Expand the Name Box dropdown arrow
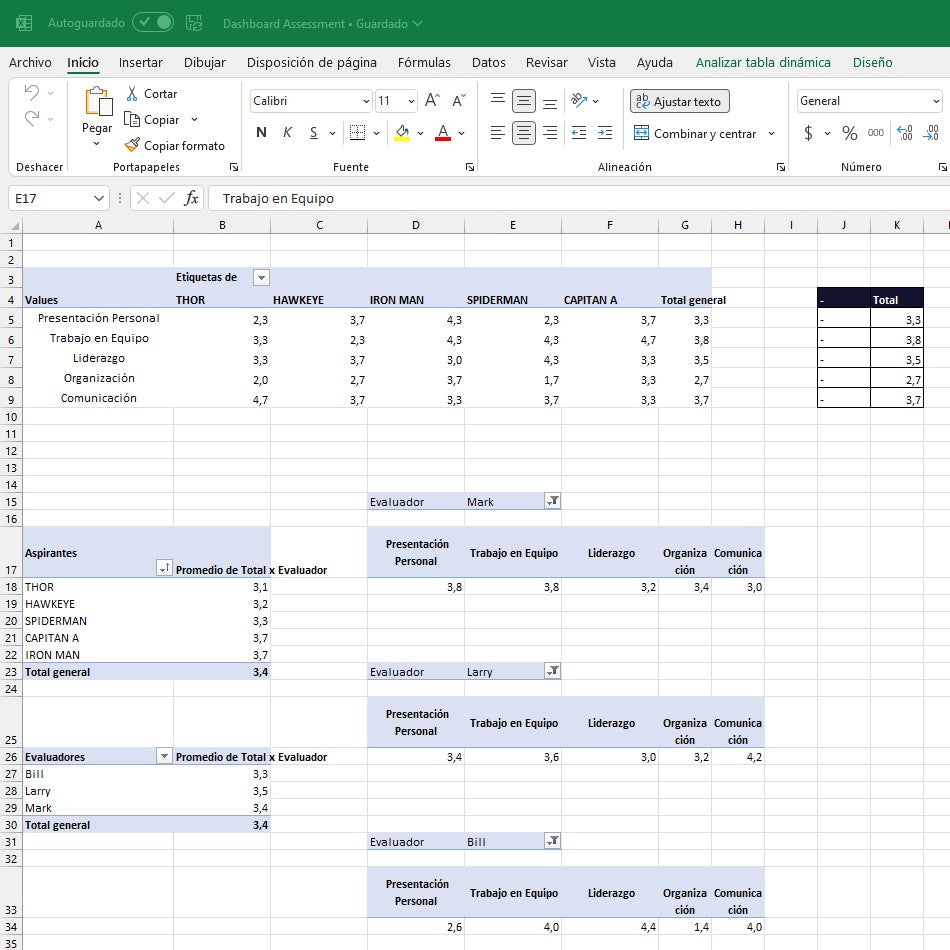950x950 pixels. [98, 198]
